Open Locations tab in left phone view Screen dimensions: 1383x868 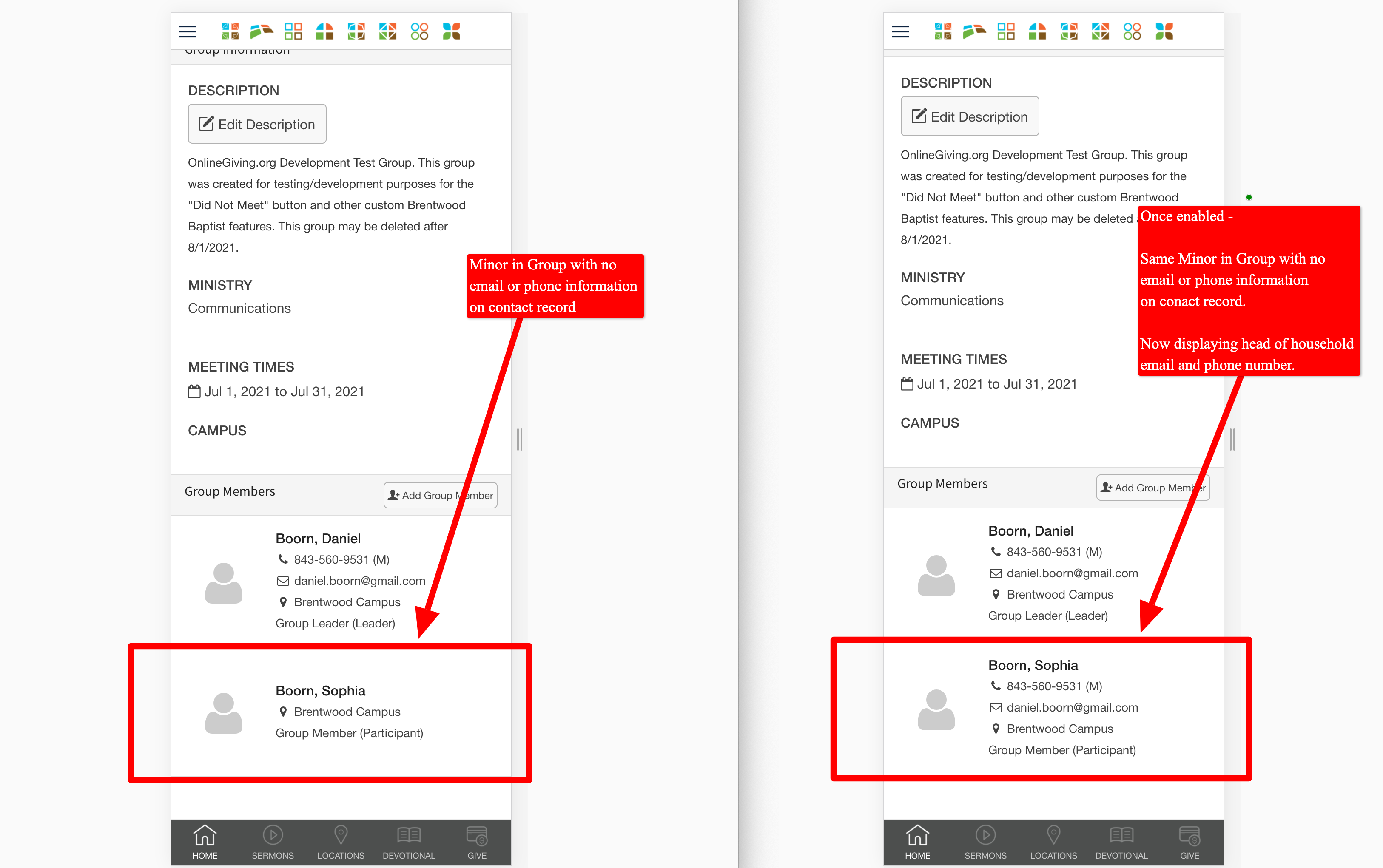pyautogui.click(x=341, y=842)
